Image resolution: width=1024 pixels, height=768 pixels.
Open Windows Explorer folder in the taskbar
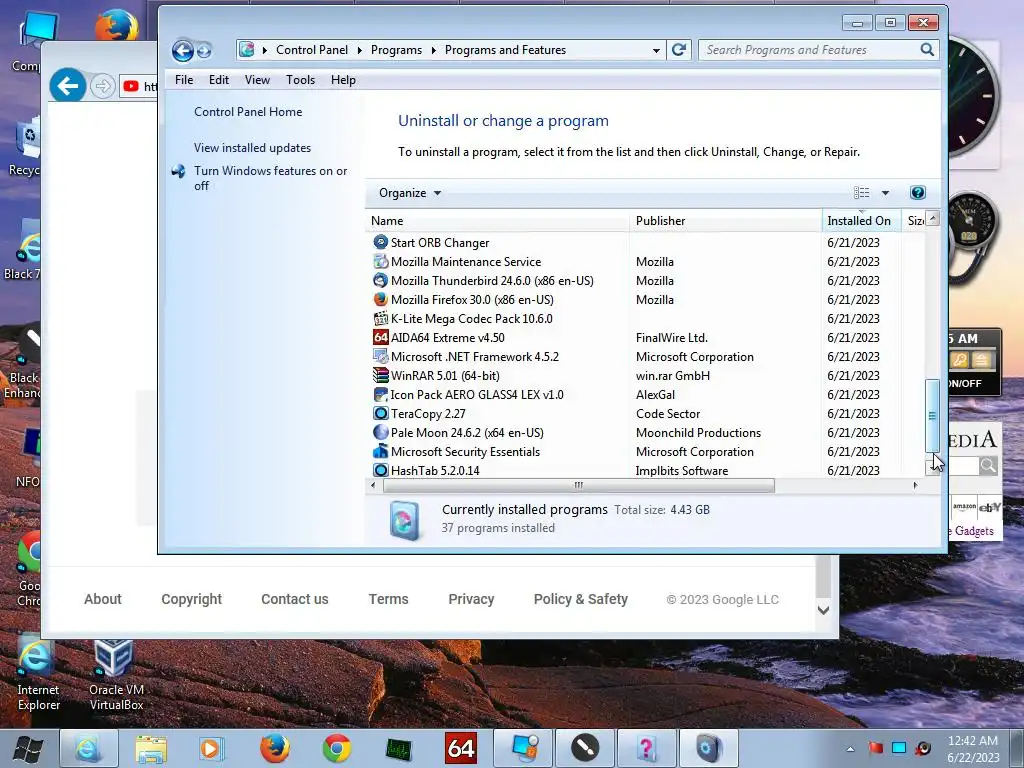[151, 748]
